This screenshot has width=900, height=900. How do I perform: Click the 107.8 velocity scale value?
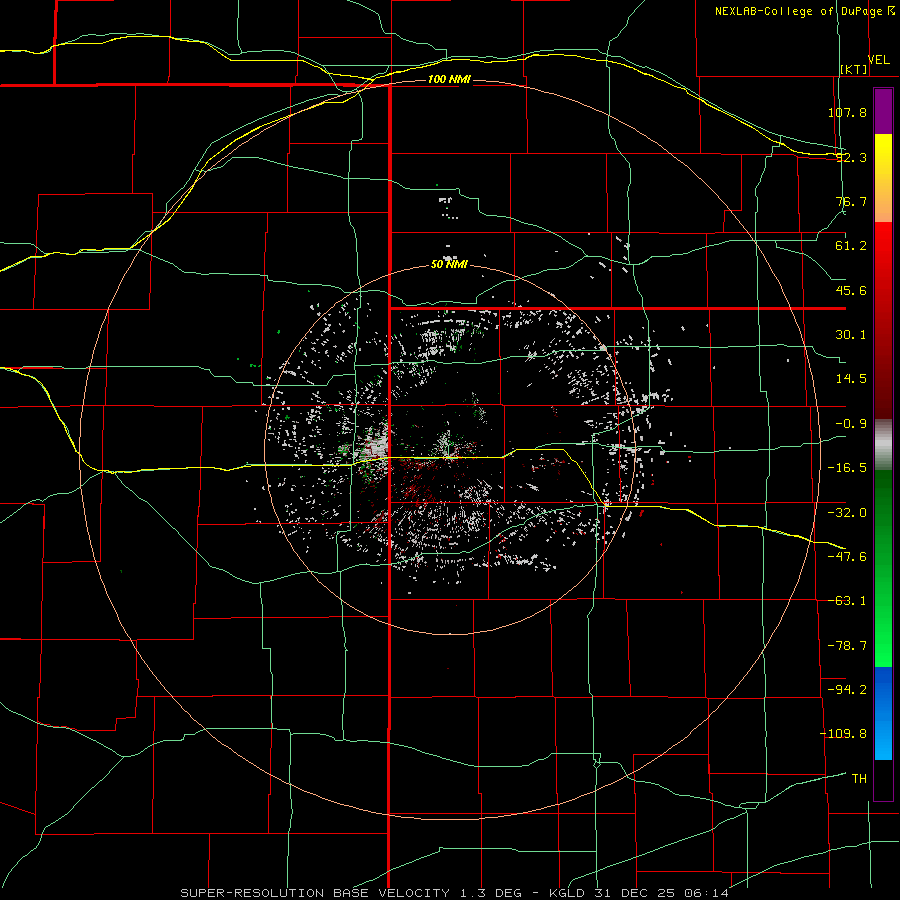coord(847,112)
